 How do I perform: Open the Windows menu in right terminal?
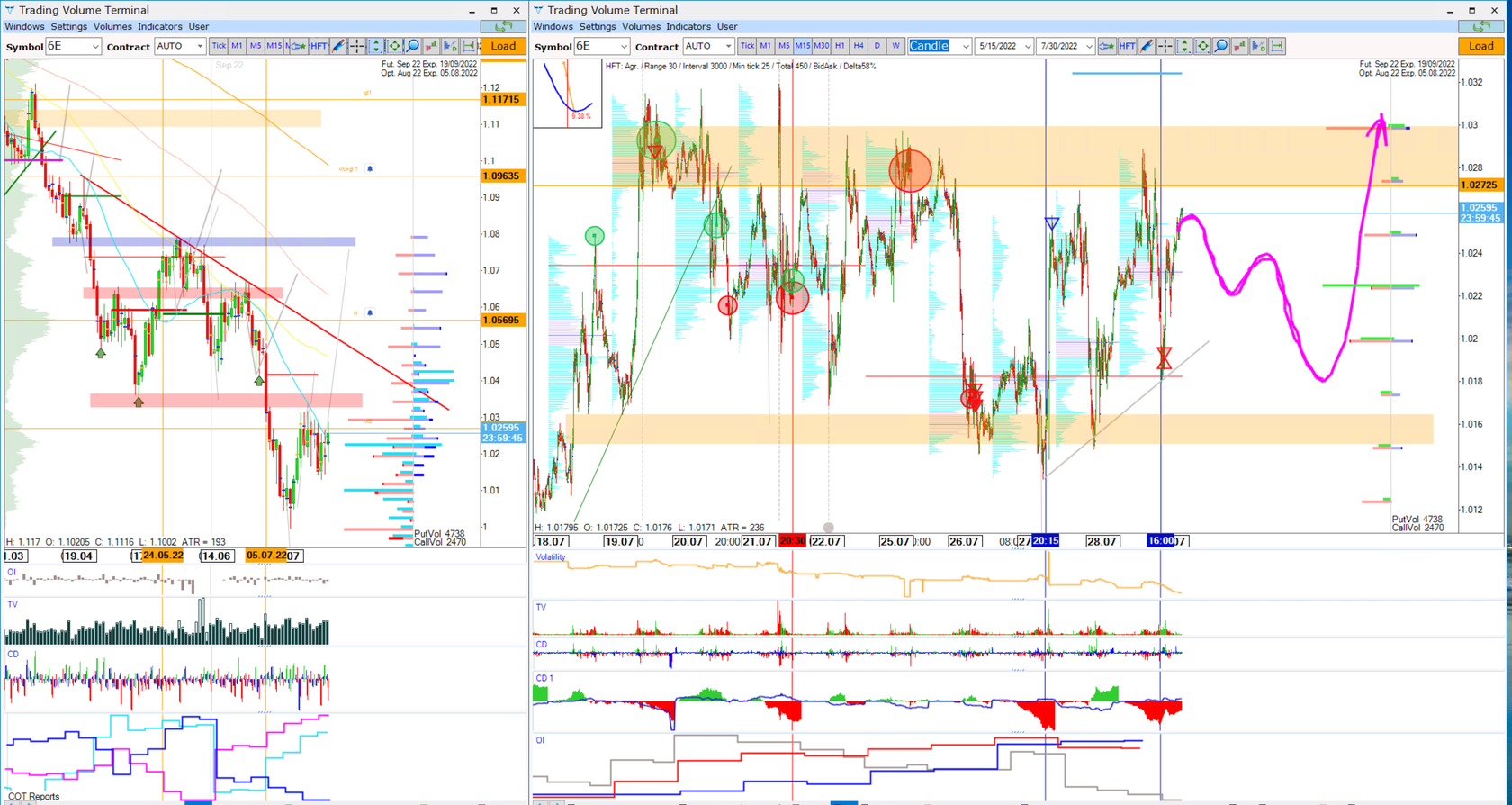553,27
